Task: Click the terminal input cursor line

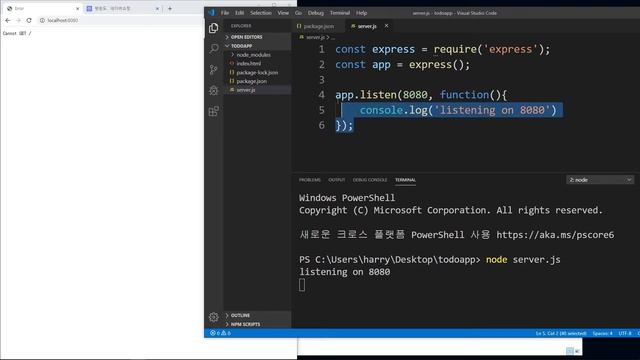Action: point(302,285)
